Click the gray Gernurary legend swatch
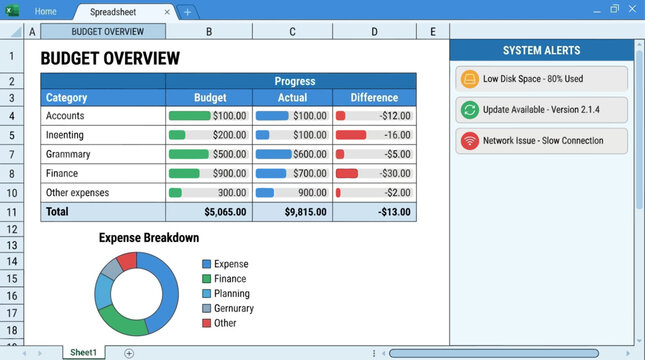The image size is (645, 360). pos(206,308)
